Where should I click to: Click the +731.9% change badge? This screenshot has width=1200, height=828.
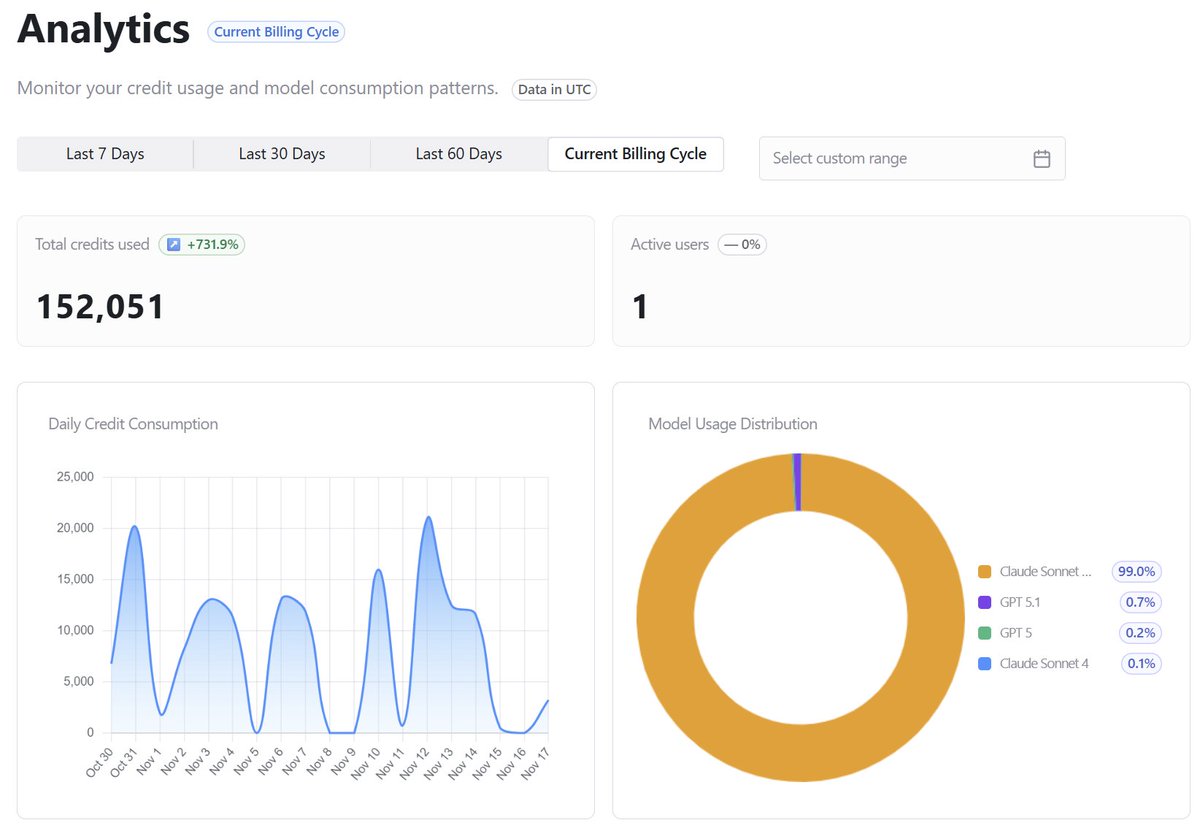tap(201, 244)
